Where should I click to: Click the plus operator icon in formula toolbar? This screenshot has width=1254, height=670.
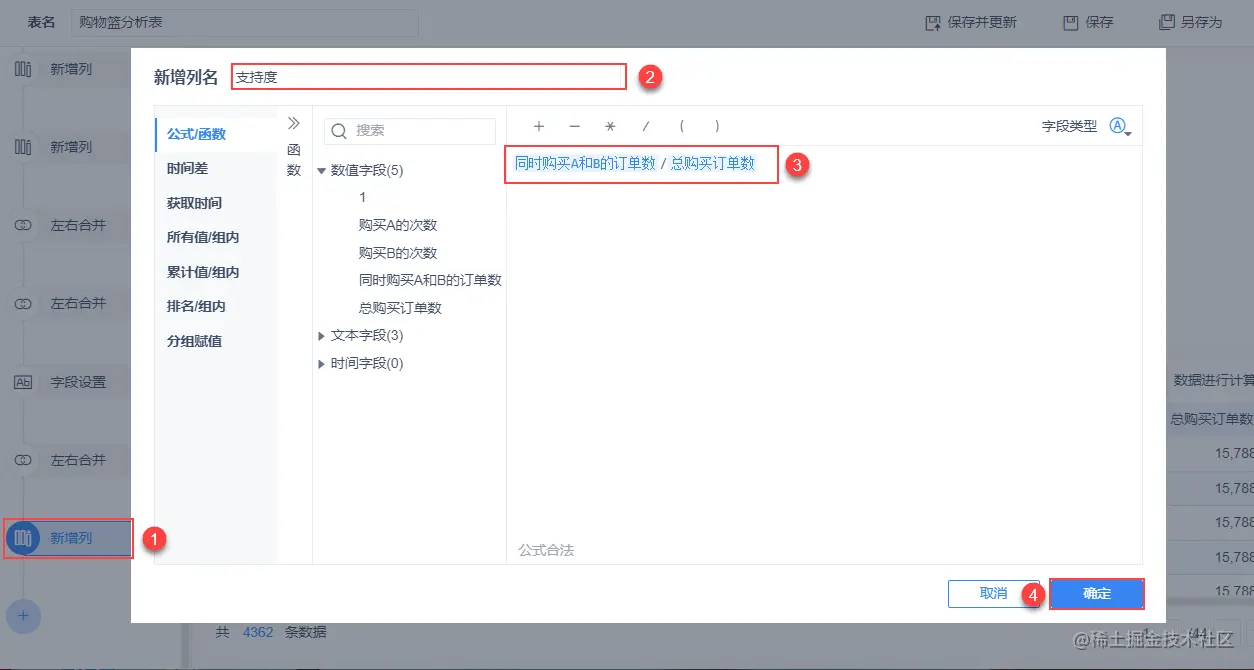[x=539, y=126]
